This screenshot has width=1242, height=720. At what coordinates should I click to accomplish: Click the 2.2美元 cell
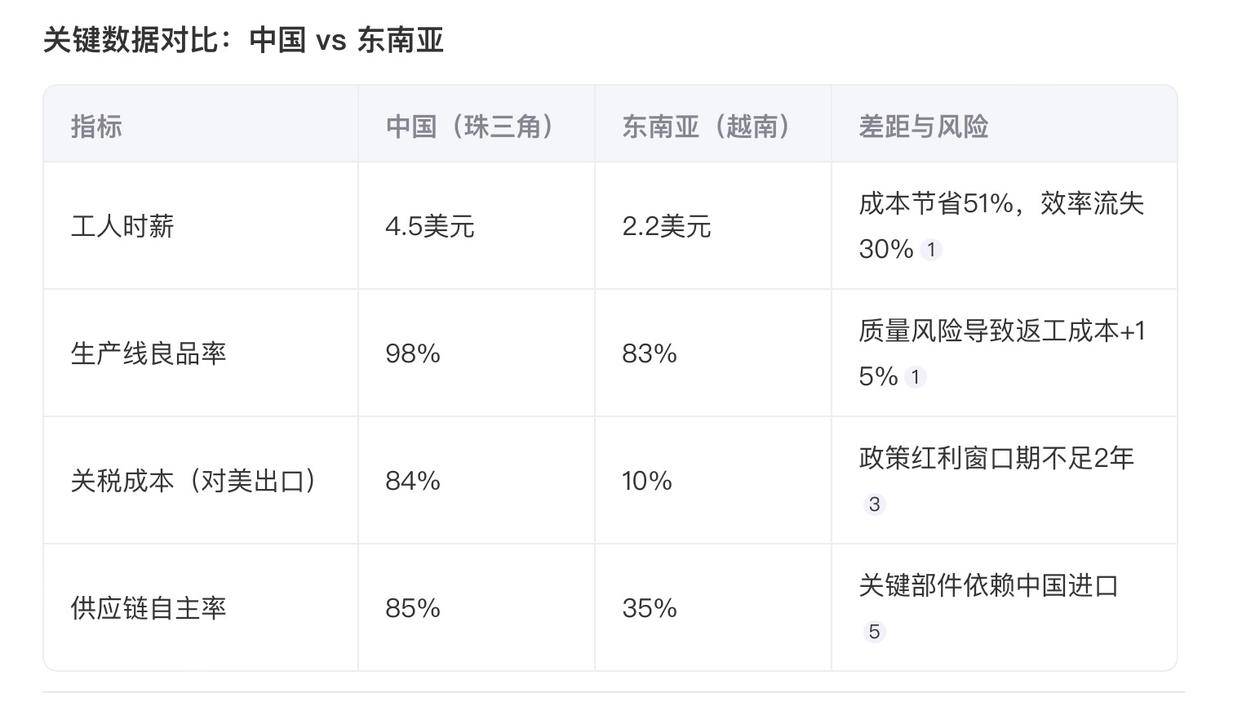[666, 226]
